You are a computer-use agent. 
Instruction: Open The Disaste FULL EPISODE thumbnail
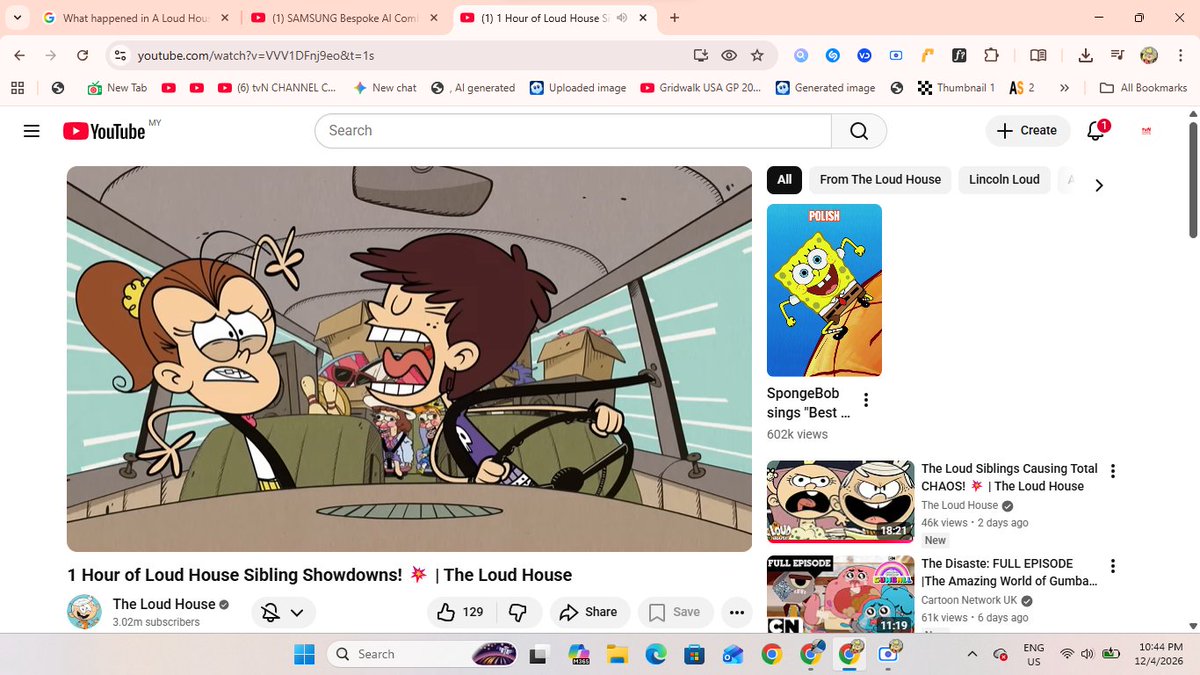[x=840, y=594]
